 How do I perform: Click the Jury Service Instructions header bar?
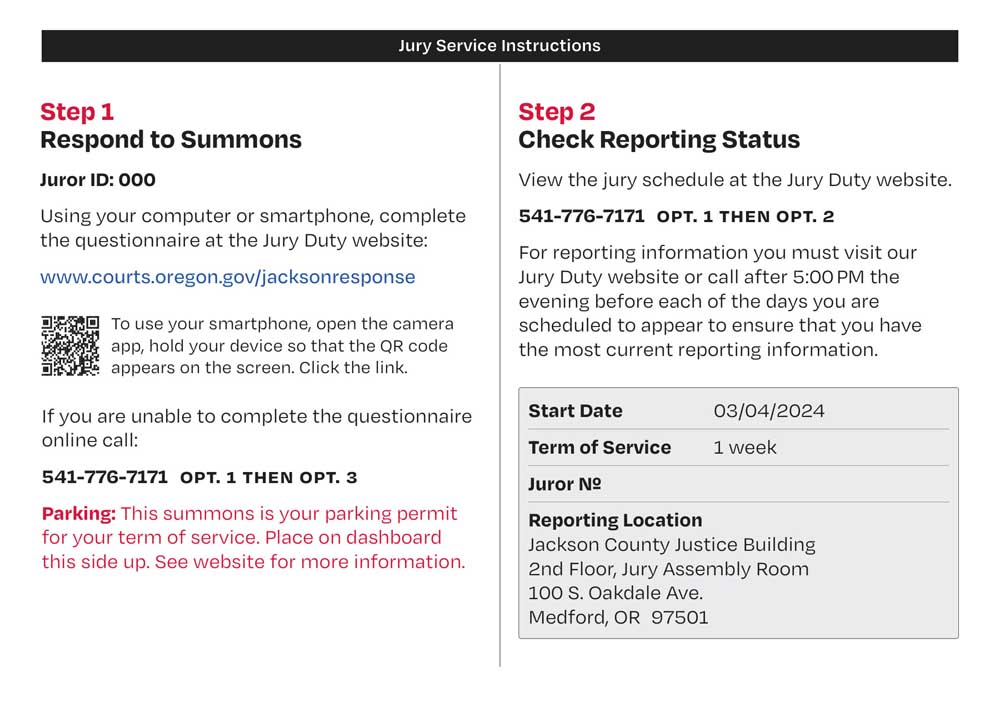tap(499, 46)
